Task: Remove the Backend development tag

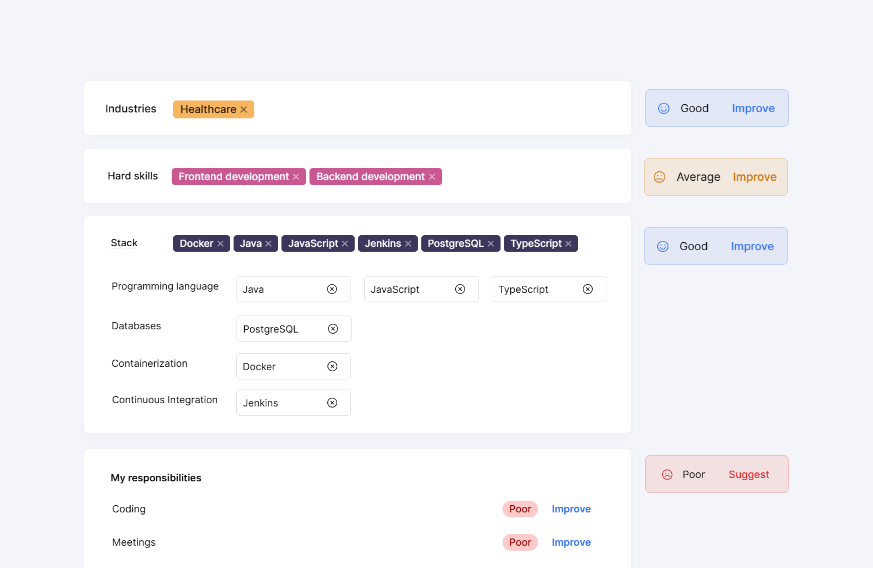Action: click(x=432, y=177)
